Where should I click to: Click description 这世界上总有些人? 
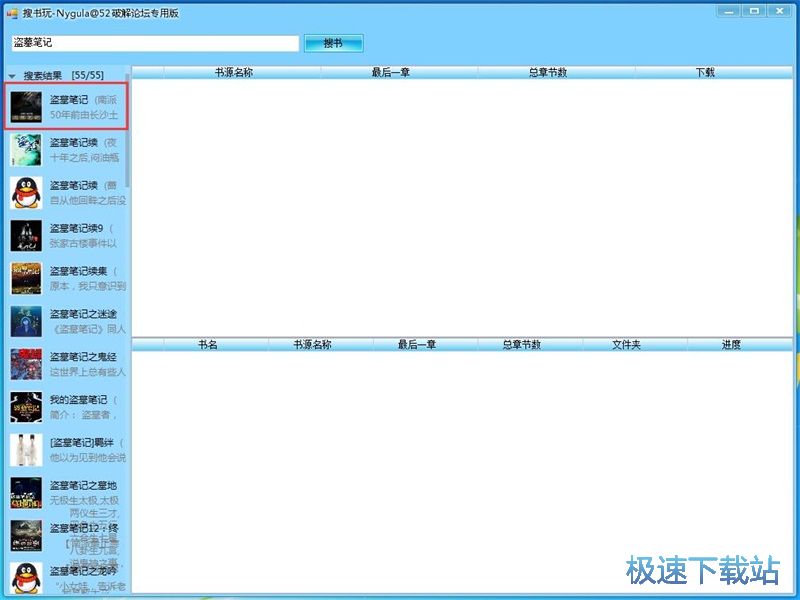(87, 372)
